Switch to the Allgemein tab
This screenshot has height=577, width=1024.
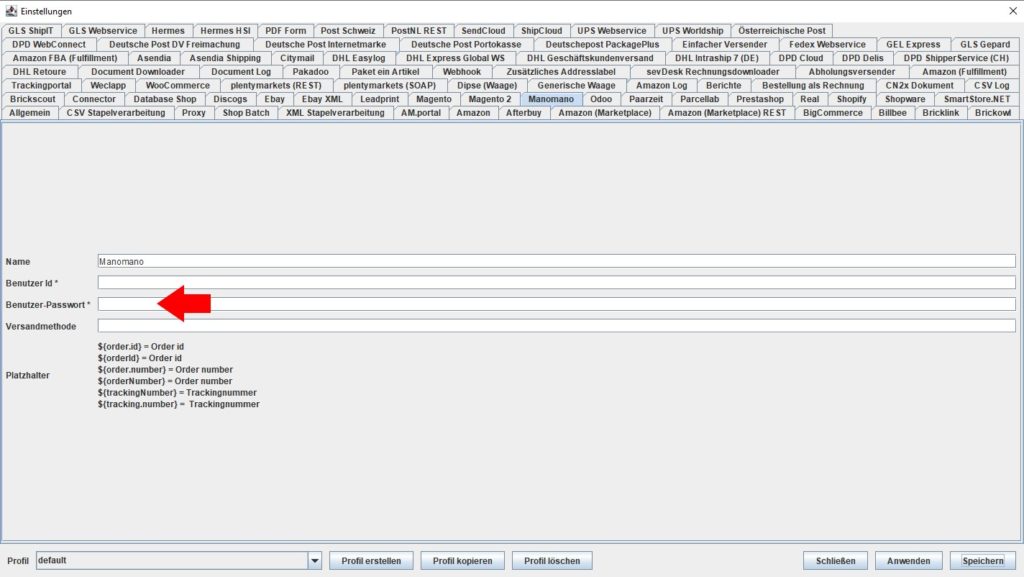click(30, 113)
